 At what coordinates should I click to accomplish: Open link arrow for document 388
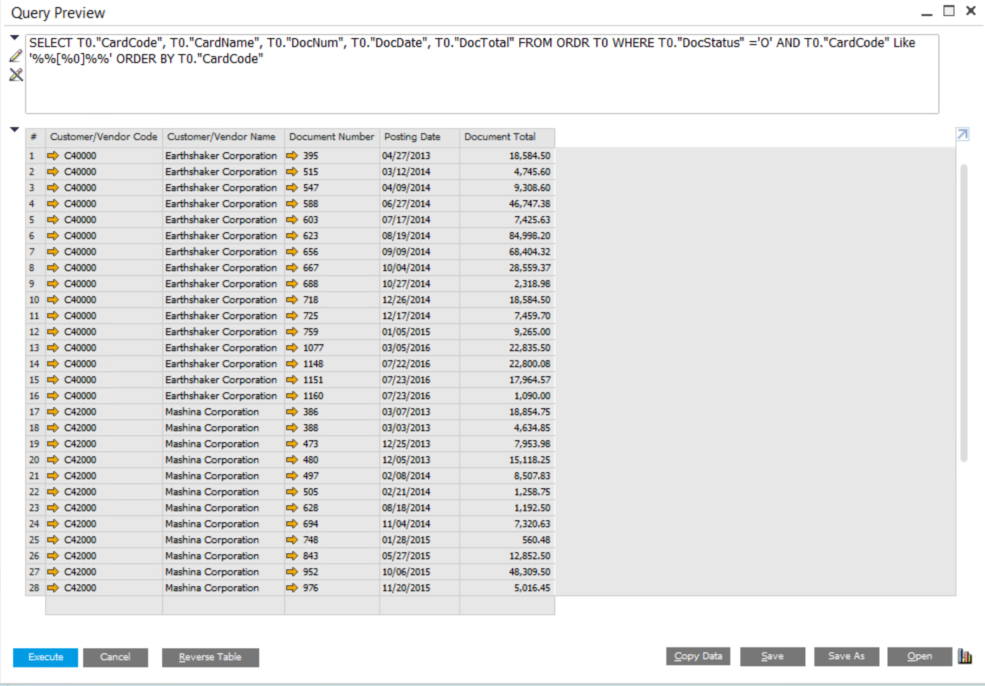point(291,428)
